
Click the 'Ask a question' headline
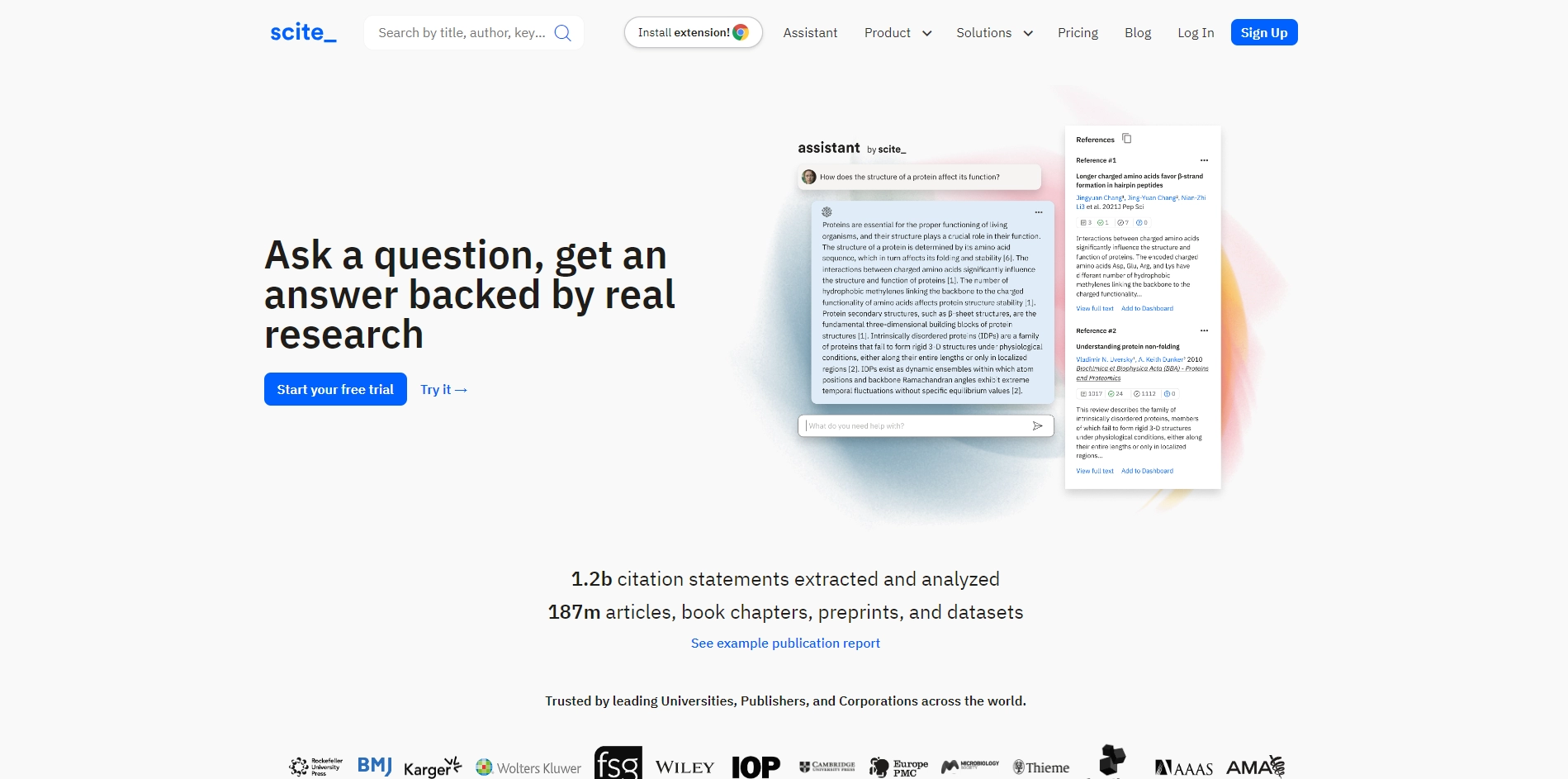click(x=470, y=295)
